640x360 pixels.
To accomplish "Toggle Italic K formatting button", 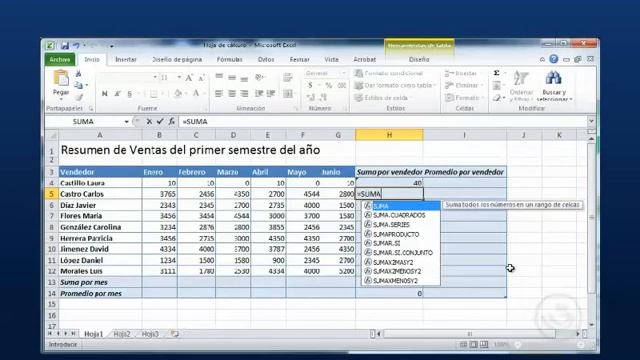I will (117, 94).
